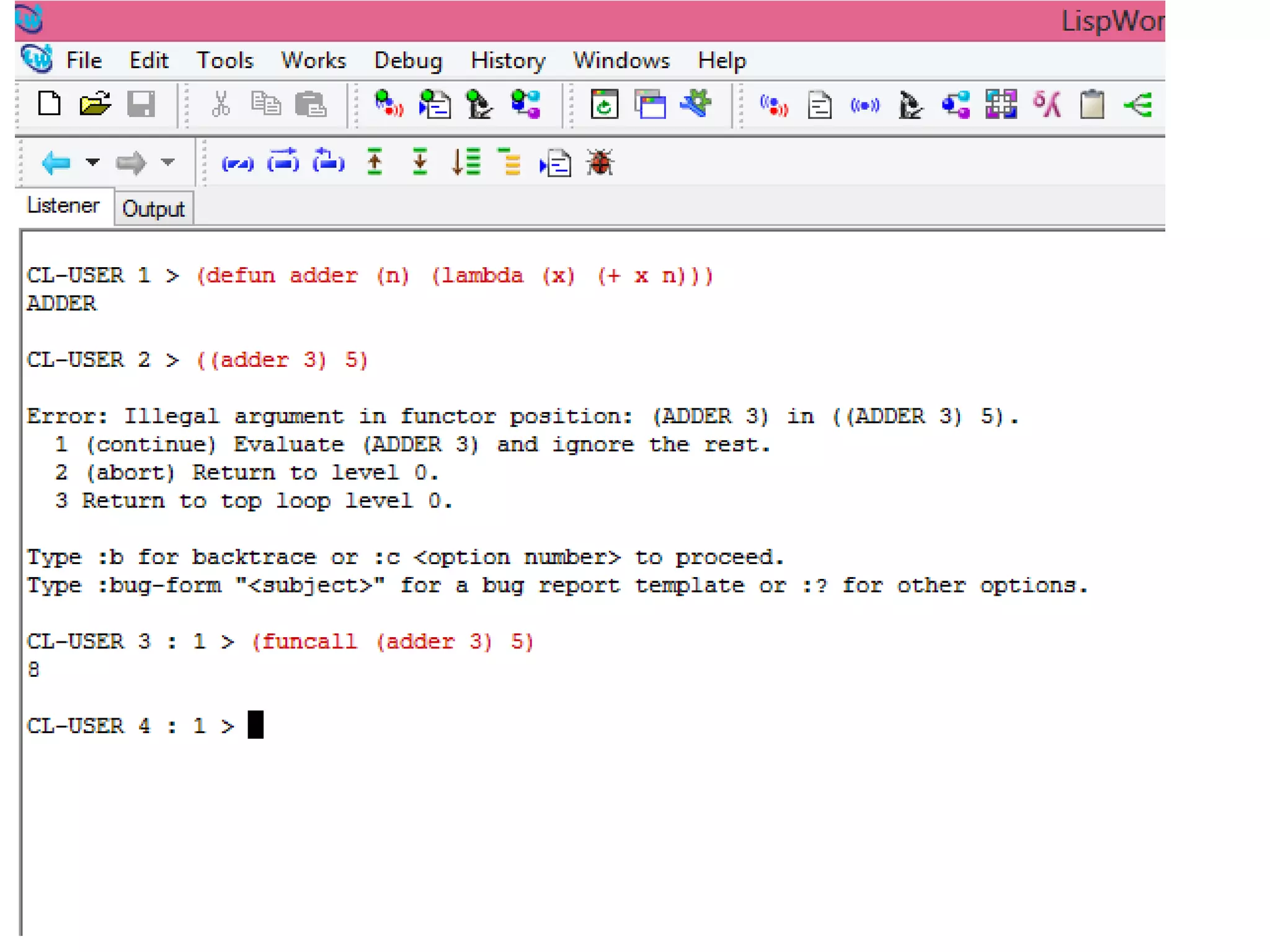This screenshot has width=1270, height=952.
Task: Click the '2 (abort) Return to level 0.' line
Action: (247, 472)
